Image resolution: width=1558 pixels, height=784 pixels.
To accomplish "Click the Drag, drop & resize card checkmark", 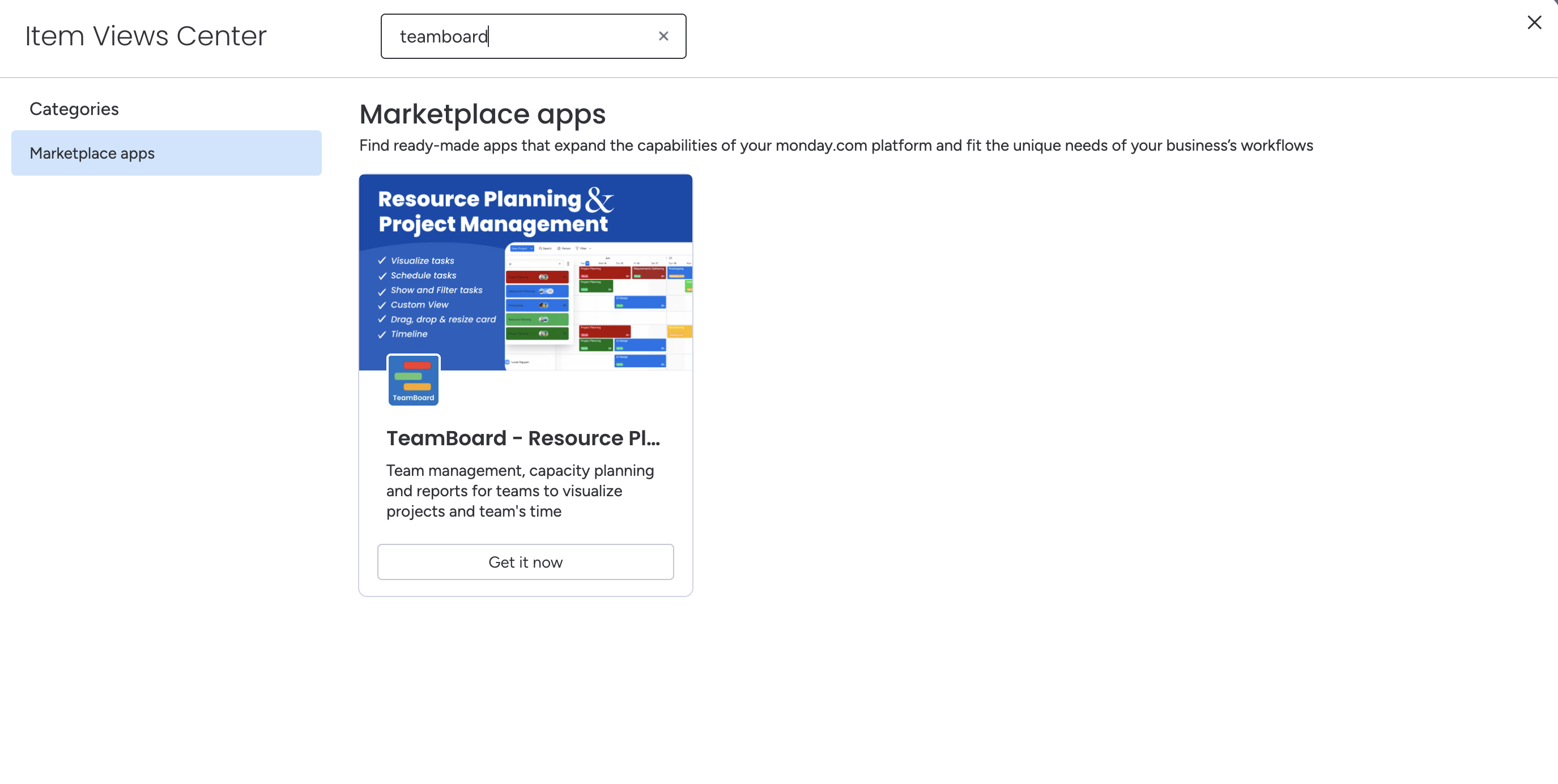I will (x=382, y=319).
